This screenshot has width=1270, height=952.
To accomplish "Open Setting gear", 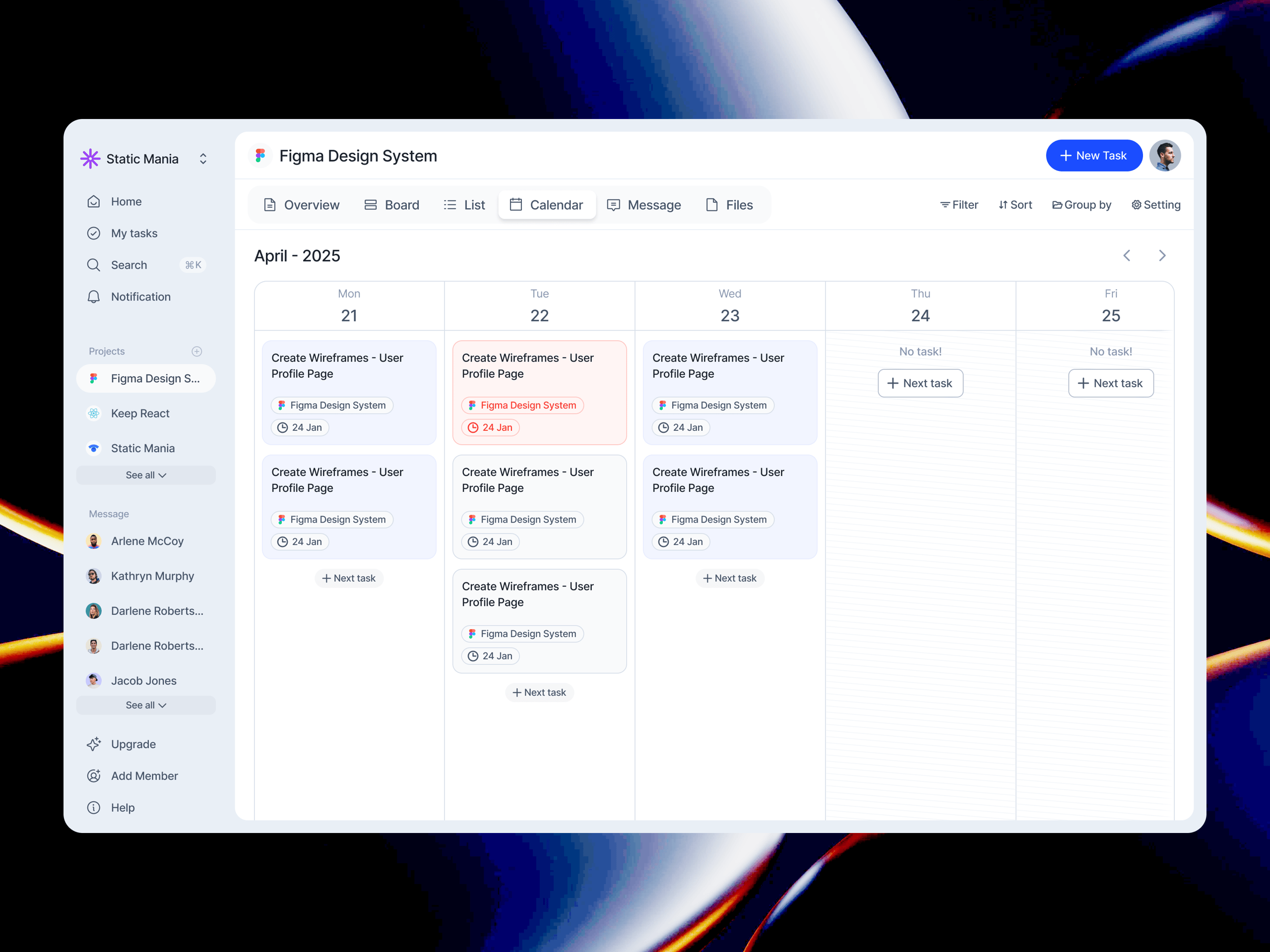I will [1156, 205].
